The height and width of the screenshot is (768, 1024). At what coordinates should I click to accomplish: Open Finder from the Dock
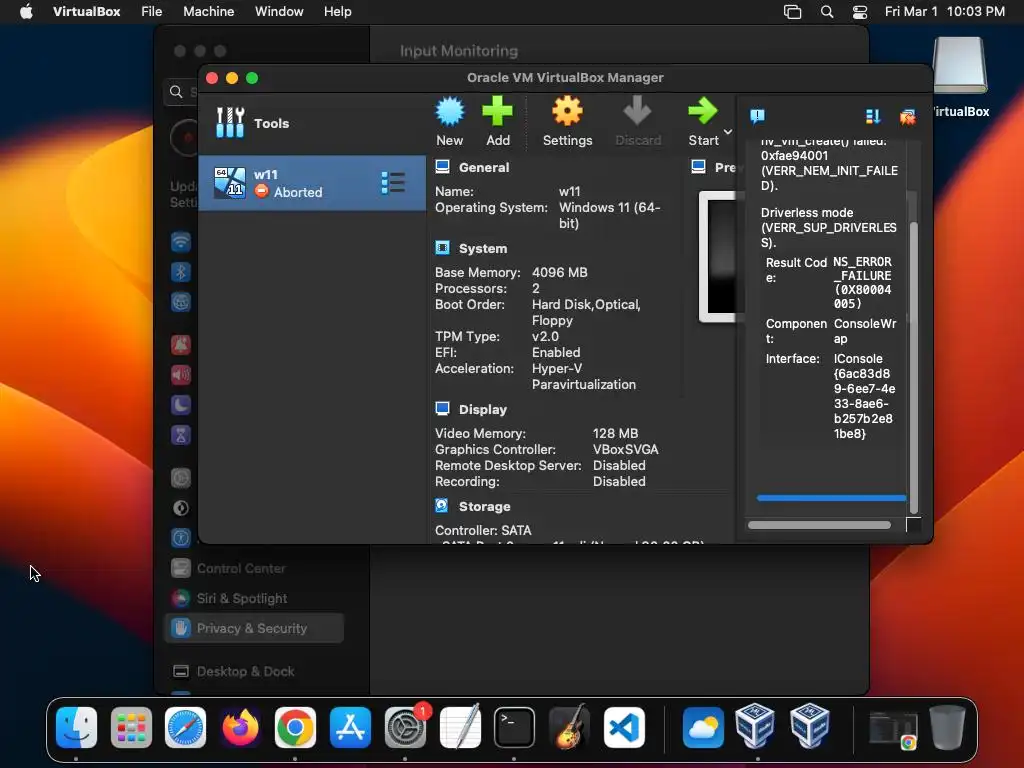pos(76,727)
